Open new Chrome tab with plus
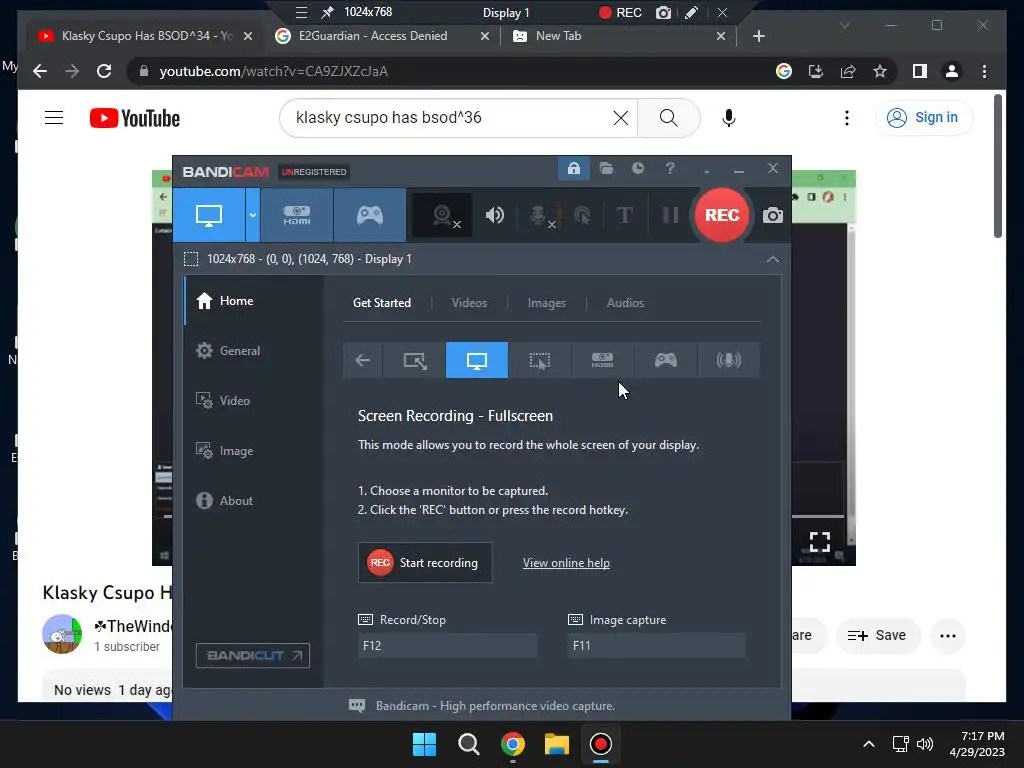The image size is (1024, 768). pyautogui.click(x=758, y=36)
